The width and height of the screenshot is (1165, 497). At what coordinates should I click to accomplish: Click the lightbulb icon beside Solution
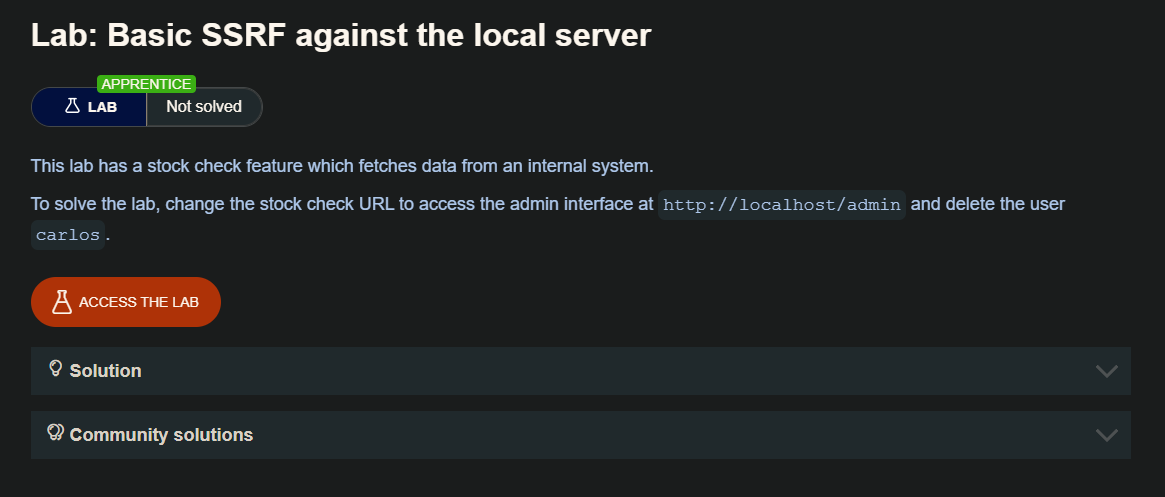(x=56, y=369)
